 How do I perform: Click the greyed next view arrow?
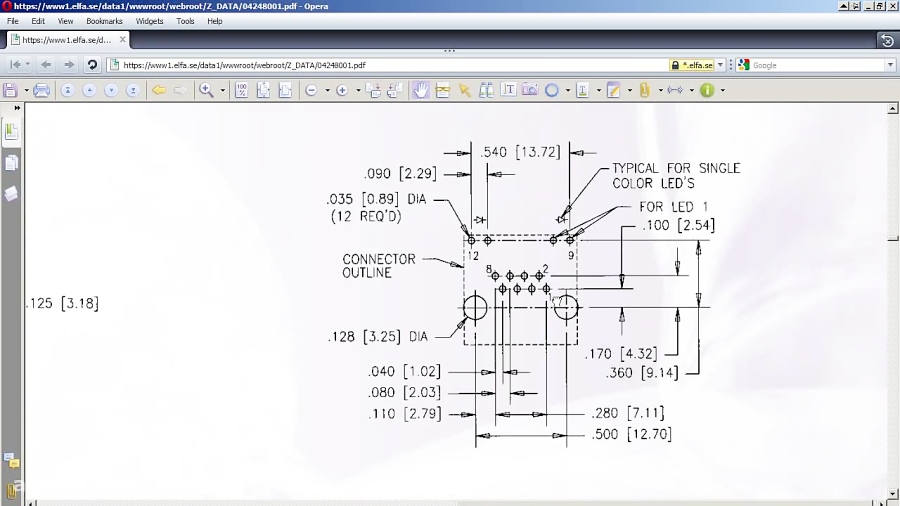tap(180, 90)
